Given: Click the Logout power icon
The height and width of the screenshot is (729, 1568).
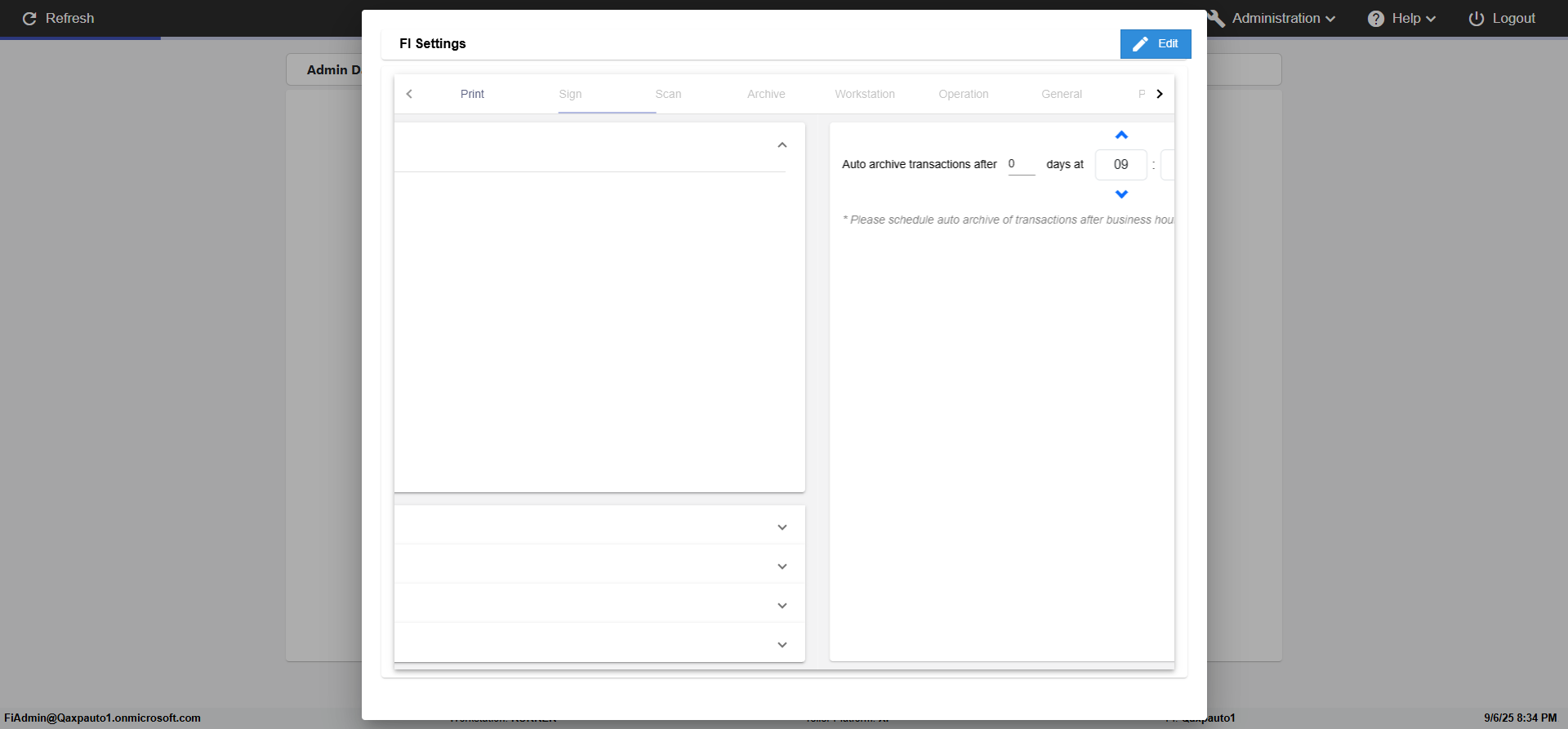Looking at the screenshot, I should [x=1476, y=19].
